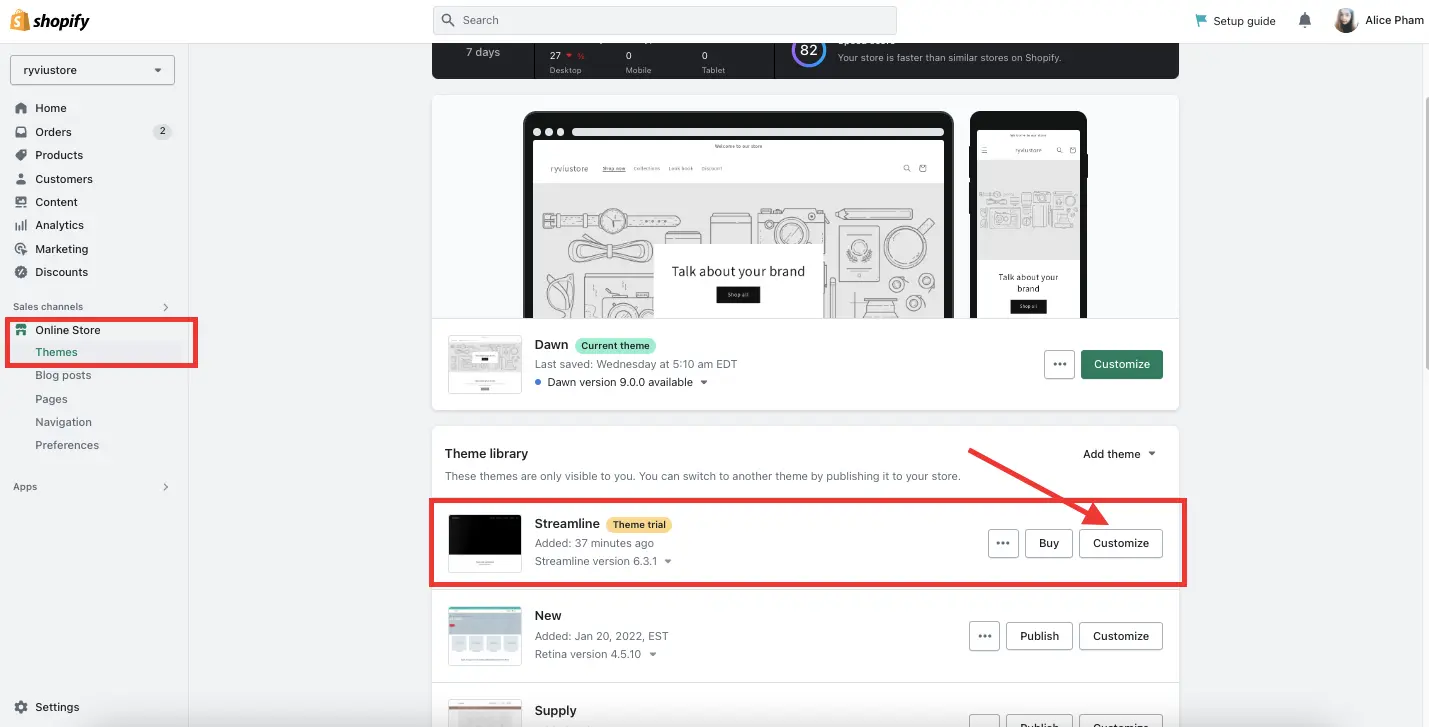Viewport: 1429px width, 727px height.
Task: Open the Add theme dropdown
Action: [1117, 453]
